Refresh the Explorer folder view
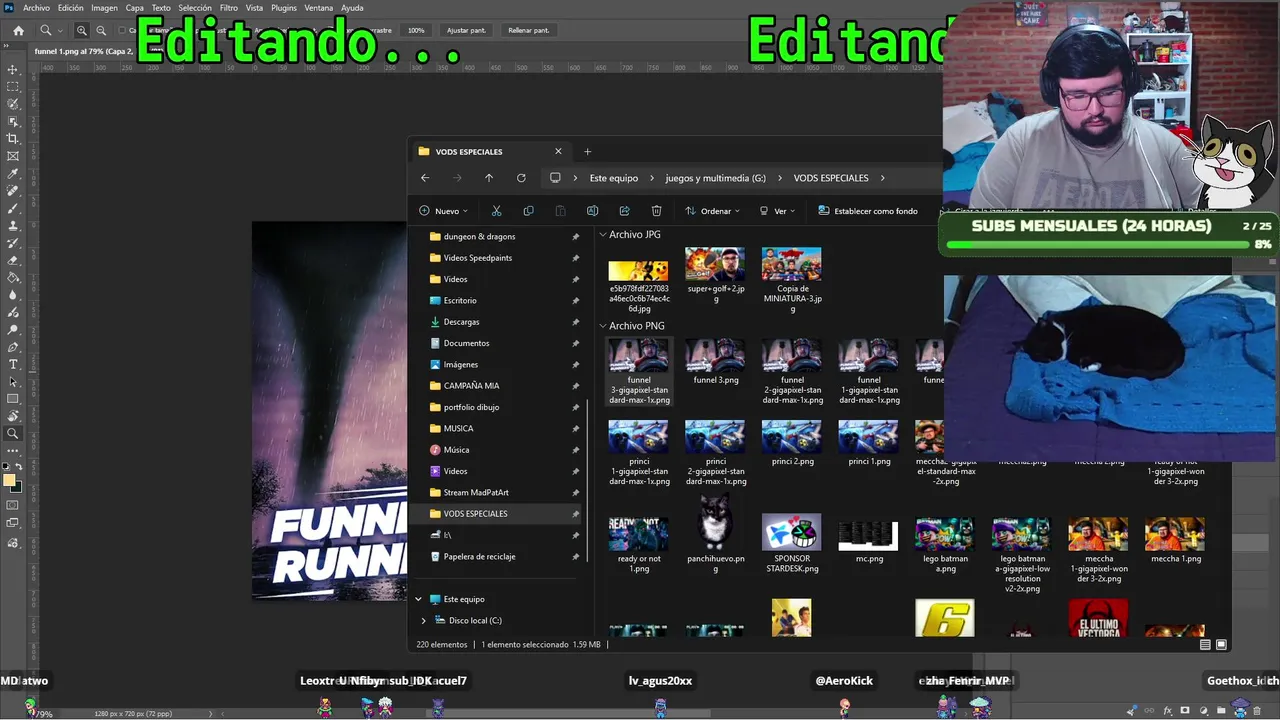Viewport: 1280px width, 720px height. pyautogui.click(x=521, y=178)
